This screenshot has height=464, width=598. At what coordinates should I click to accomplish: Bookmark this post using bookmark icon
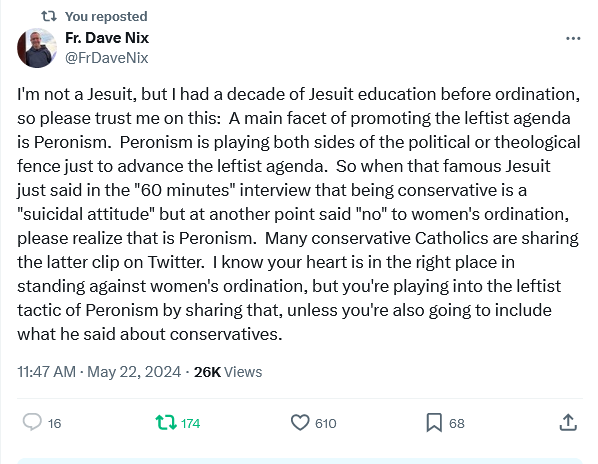click(434, 423)
